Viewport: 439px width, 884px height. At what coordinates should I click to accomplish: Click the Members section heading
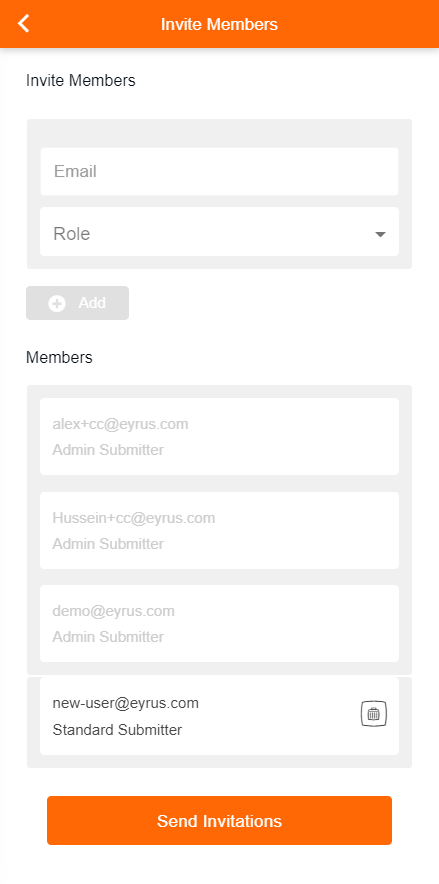(x=59, y=357)
